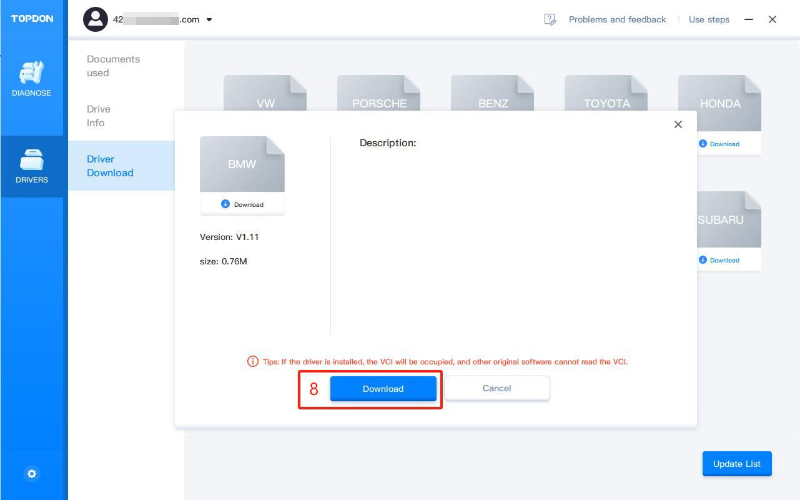This screenshot has width=800, height=500.
Task: Expand the account email dropdown arrow
Action: pos(209,20)
